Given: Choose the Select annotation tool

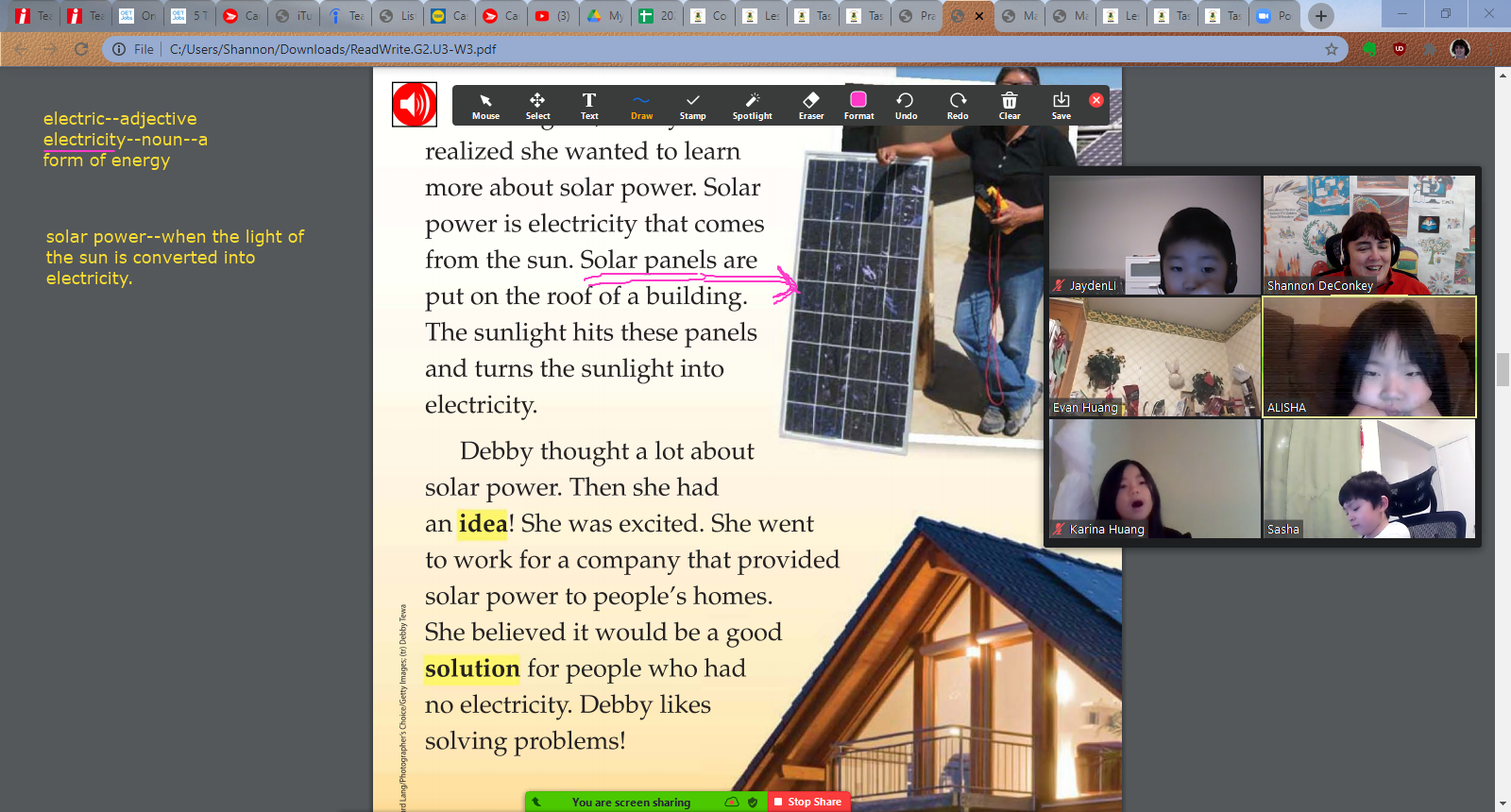Looking at the screenshot, I should click(x=537, y=106).
